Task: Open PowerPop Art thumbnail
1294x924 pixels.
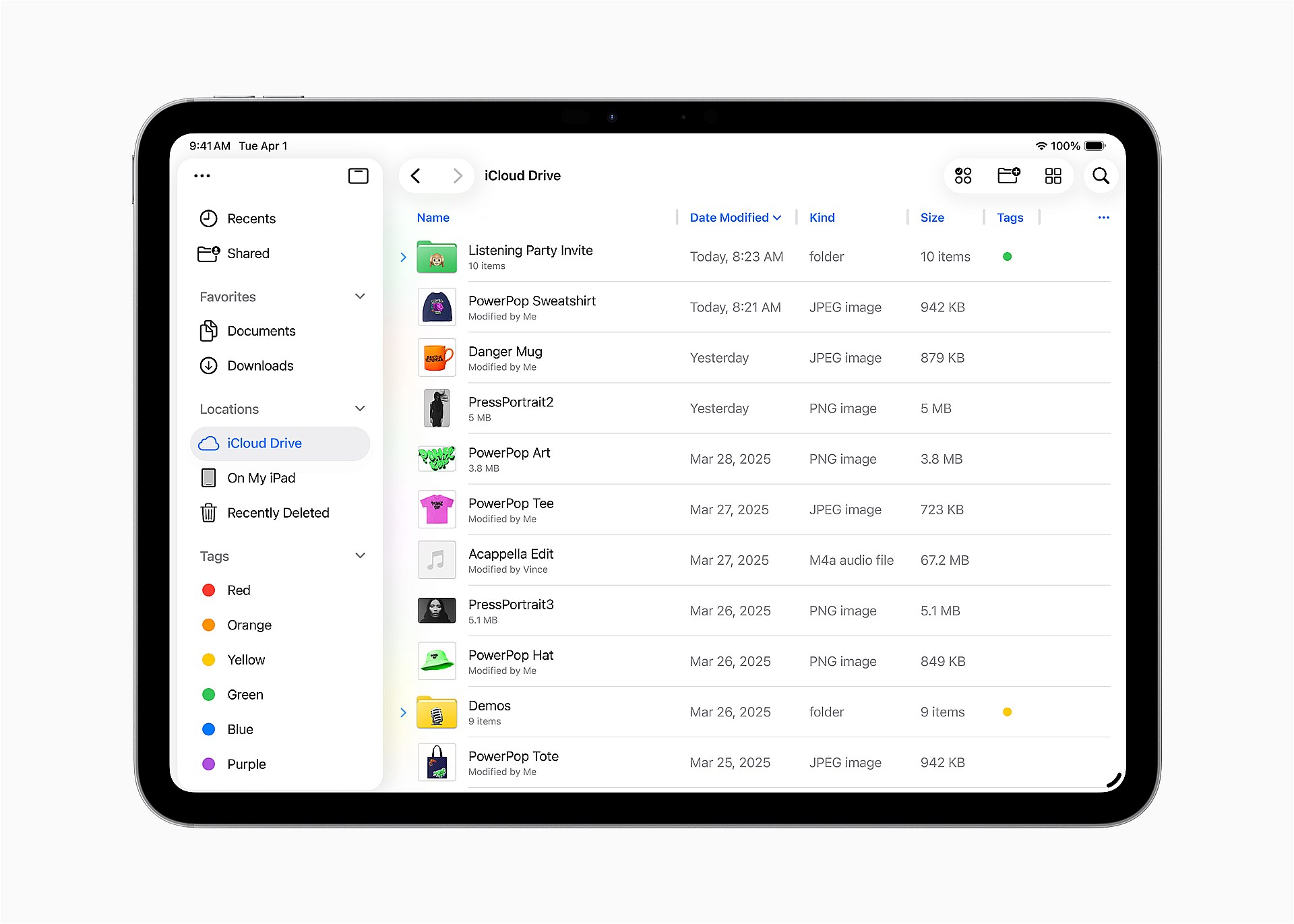Action: tap(437, 459)
